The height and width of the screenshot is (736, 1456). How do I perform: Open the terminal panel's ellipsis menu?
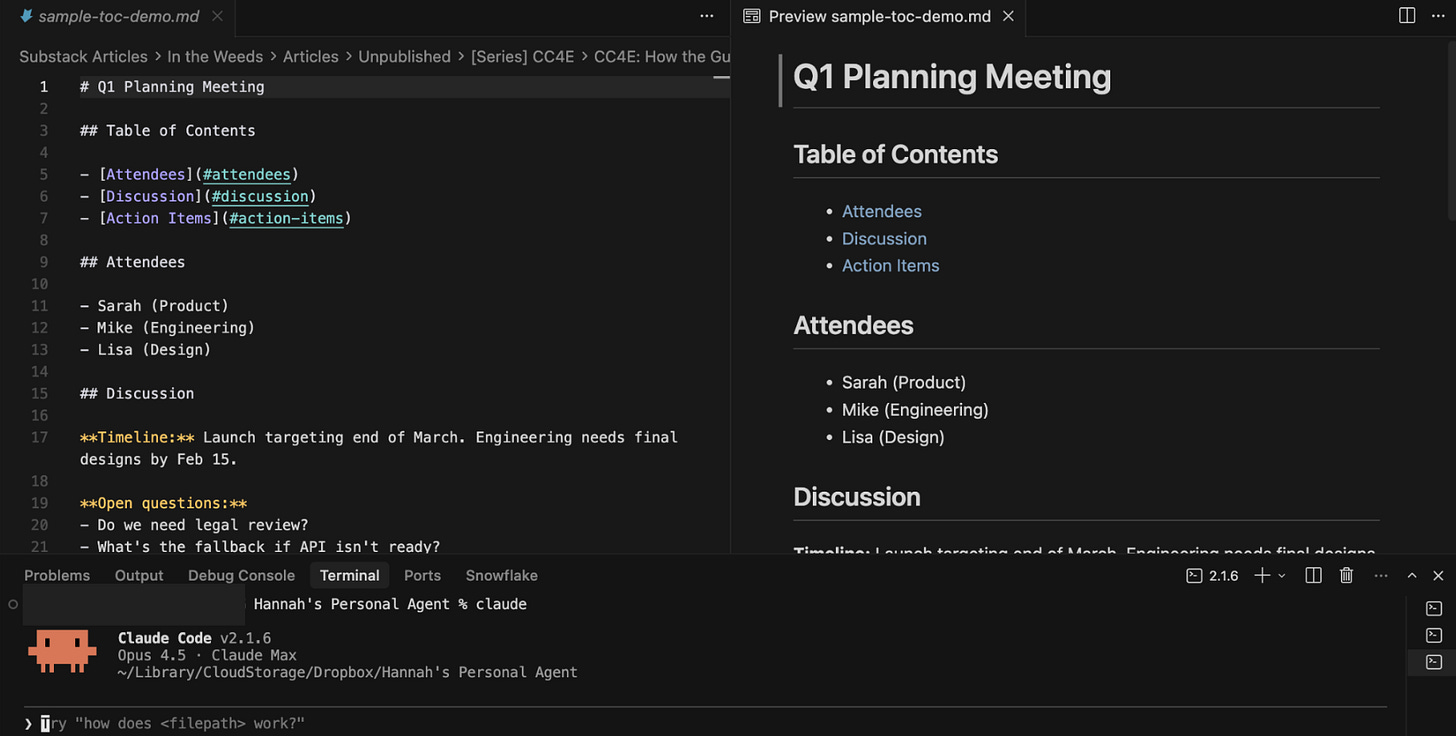1381,575
